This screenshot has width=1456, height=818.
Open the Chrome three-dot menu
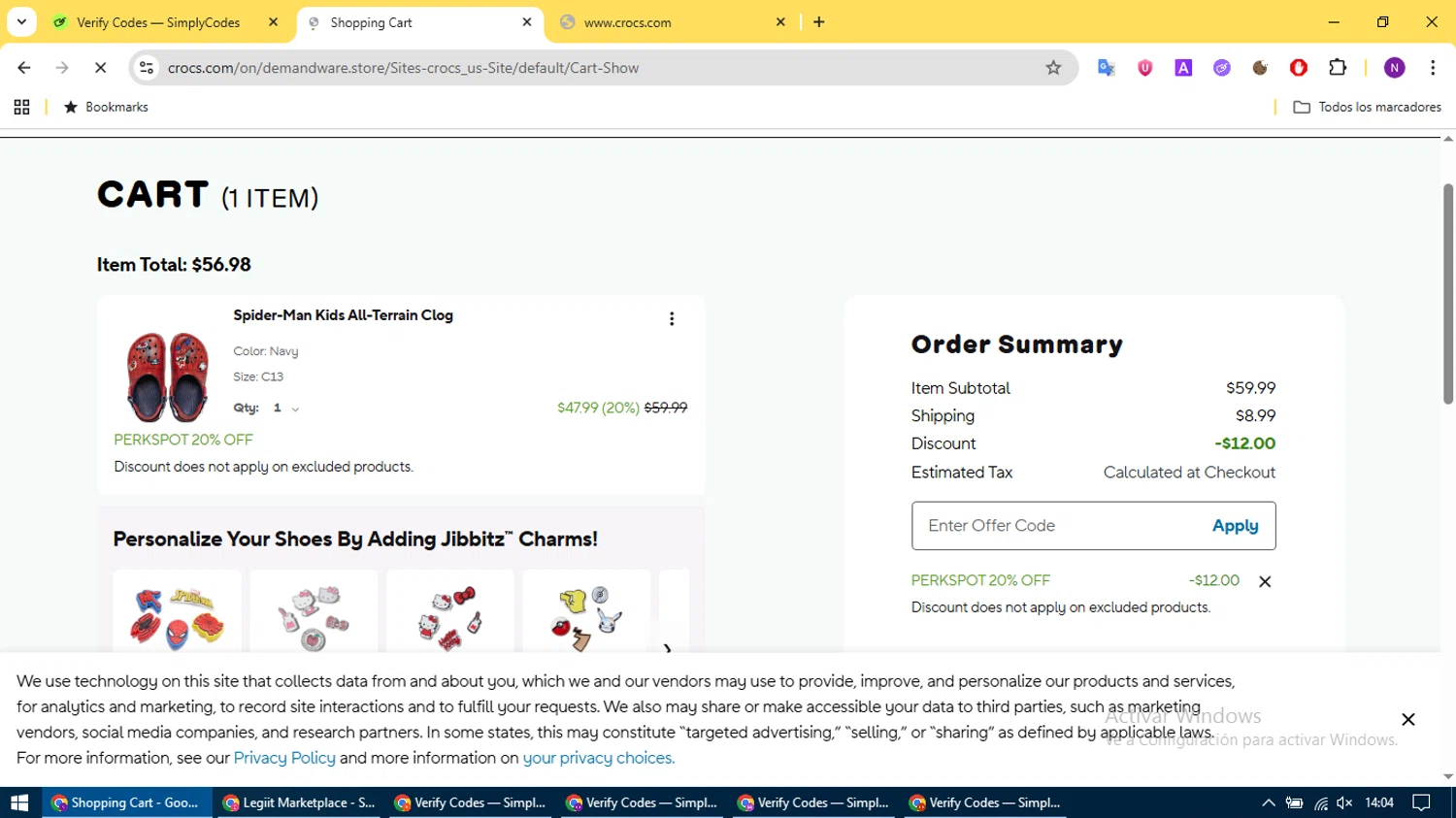1433,68
